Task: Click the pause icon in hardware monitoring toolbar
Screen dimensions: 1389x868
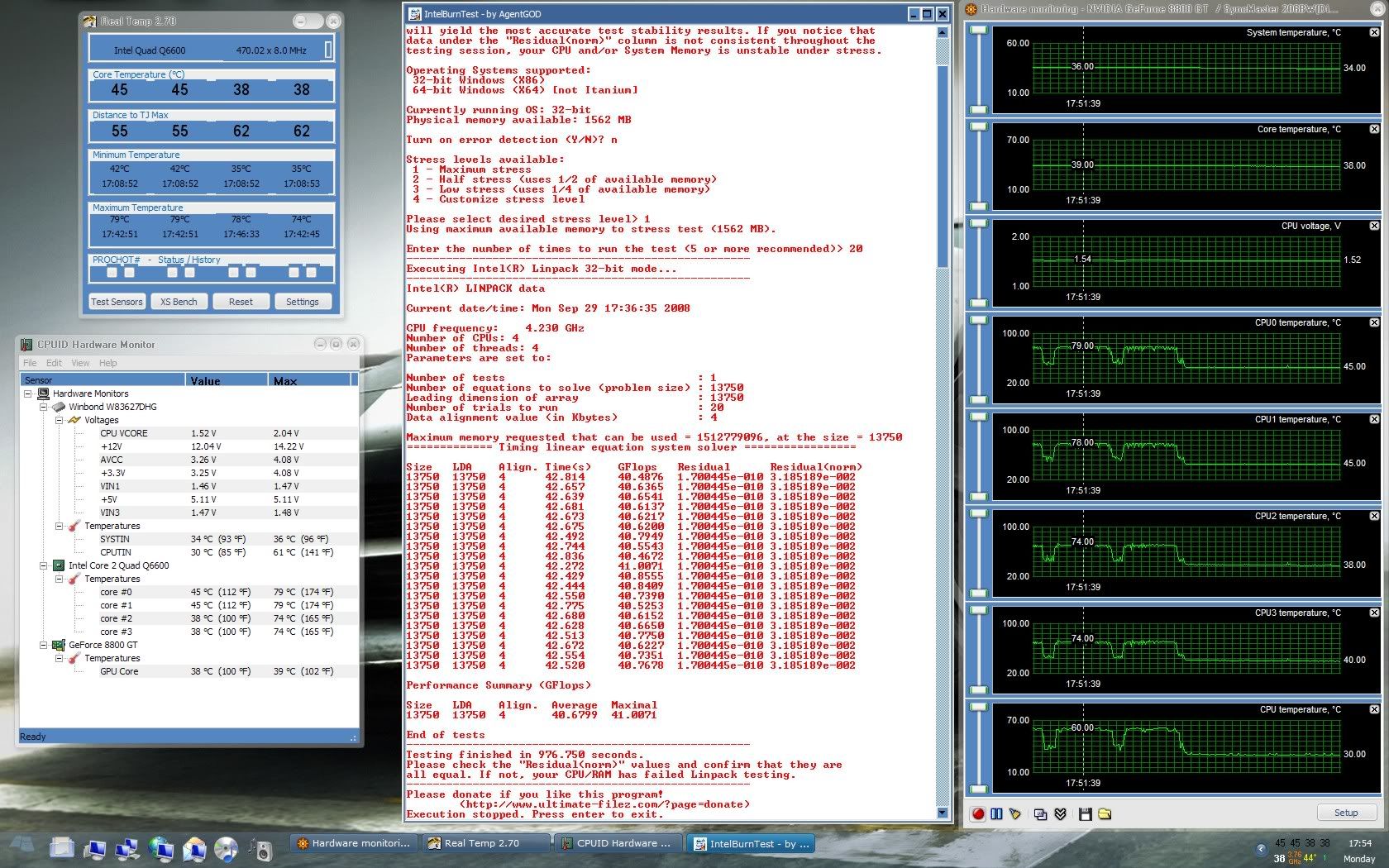Action: [x=996, y=814]
